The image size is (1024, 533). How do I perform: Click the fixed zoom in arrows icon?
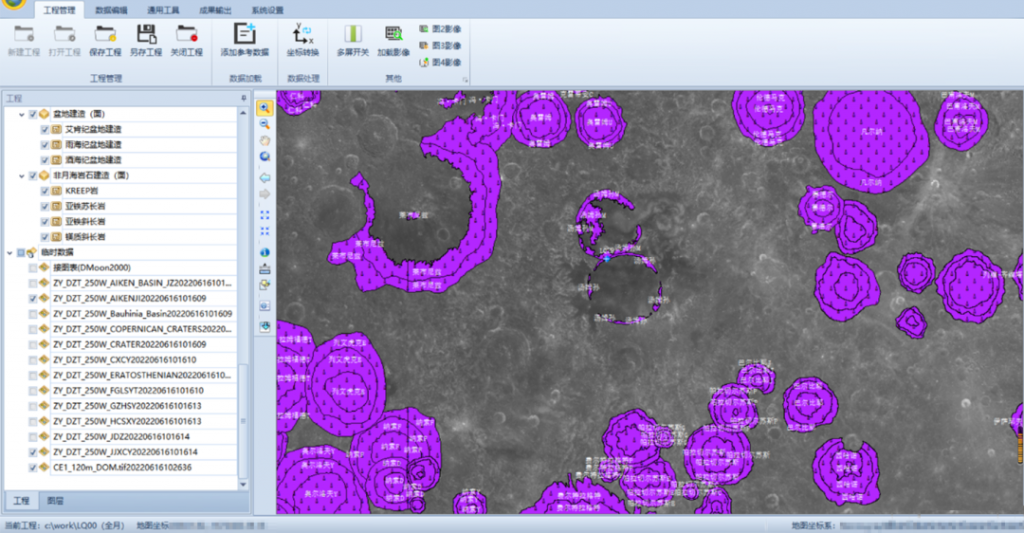(x=264, y=215)
